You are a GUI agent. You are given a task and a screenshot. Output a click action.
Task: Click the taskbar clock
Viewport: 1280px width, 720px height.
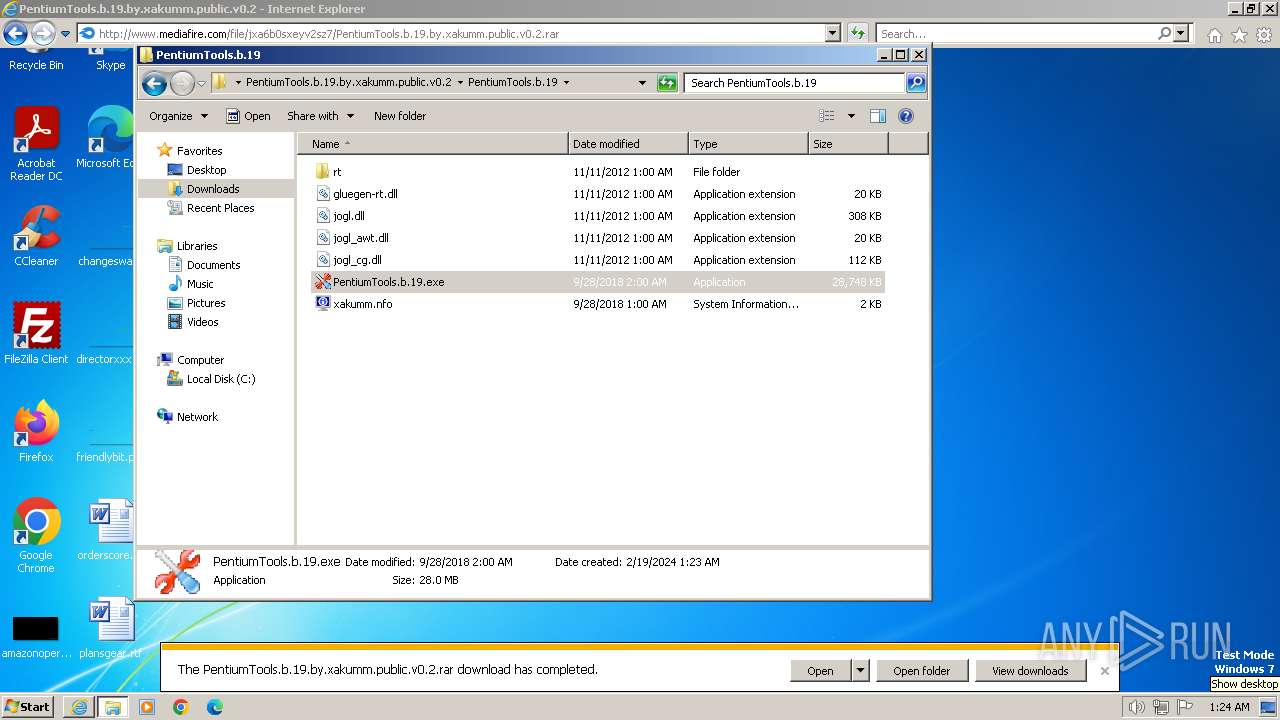point(1229,707)
